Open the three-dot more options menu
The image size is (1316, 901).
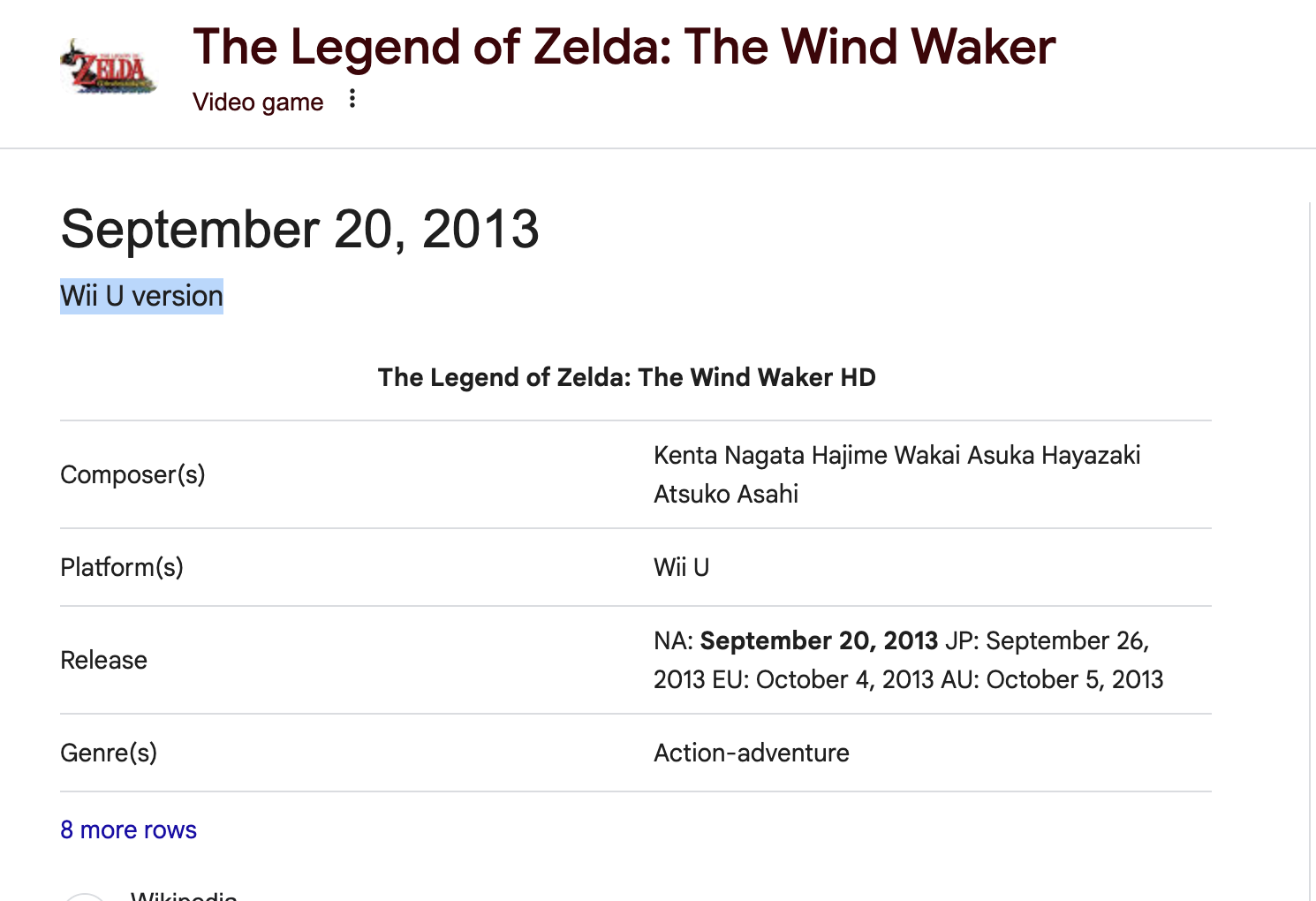point(352,99)
